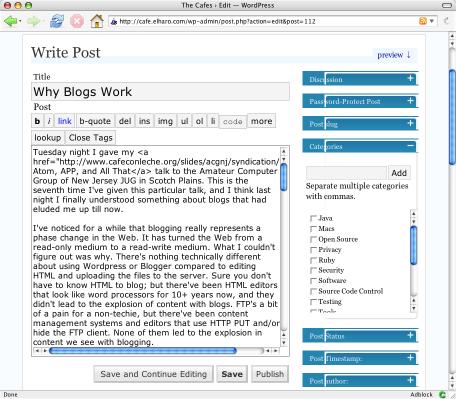
Task: Check the Privacy category
Action: point(313,250)
